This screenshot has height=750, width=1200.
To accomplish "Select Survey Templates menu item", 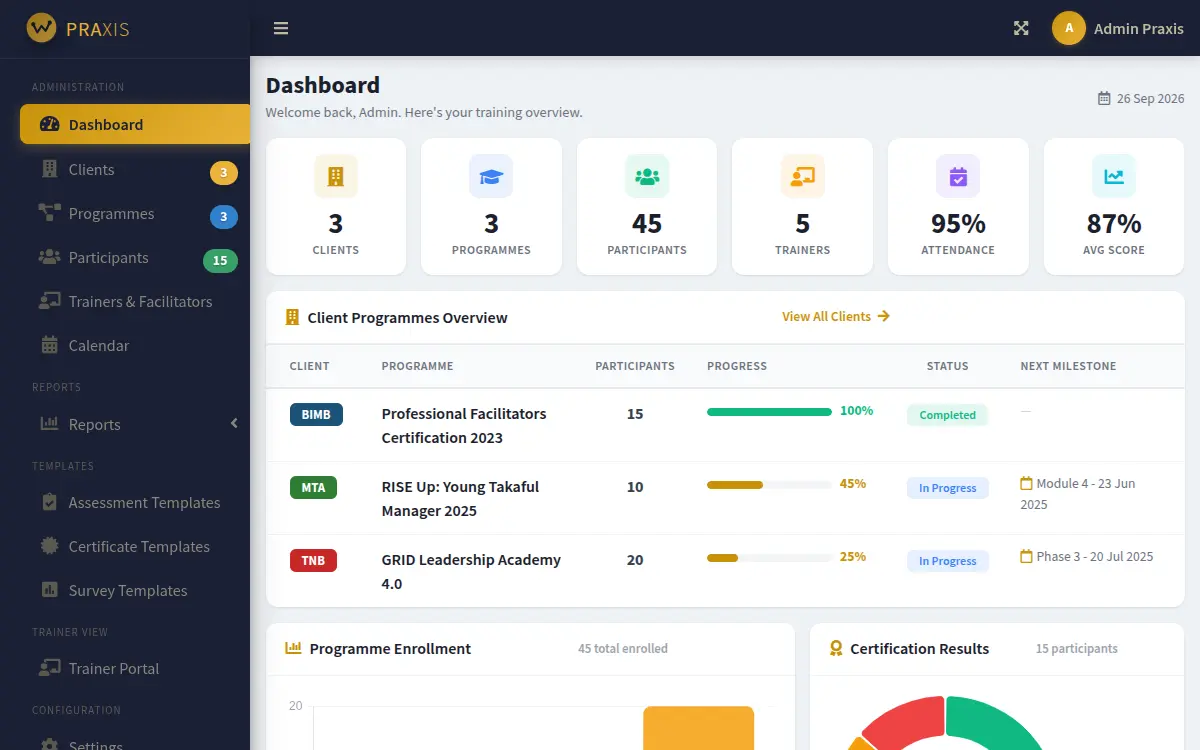I will coord(135,590).
